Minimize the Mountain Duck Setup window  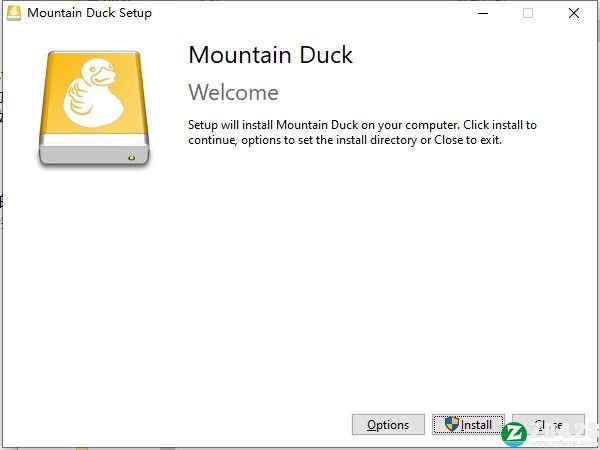(483, 13)
